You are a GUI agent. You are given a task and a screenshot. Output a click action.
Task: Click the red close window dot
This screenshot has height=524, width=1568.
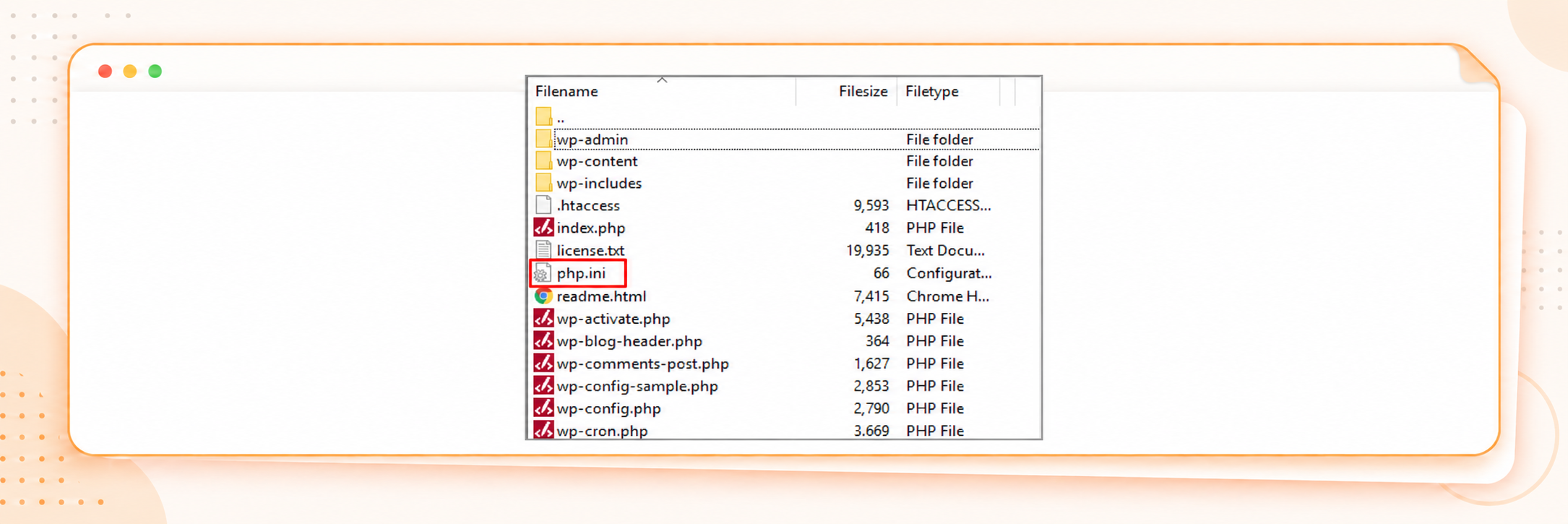point(105,71)
